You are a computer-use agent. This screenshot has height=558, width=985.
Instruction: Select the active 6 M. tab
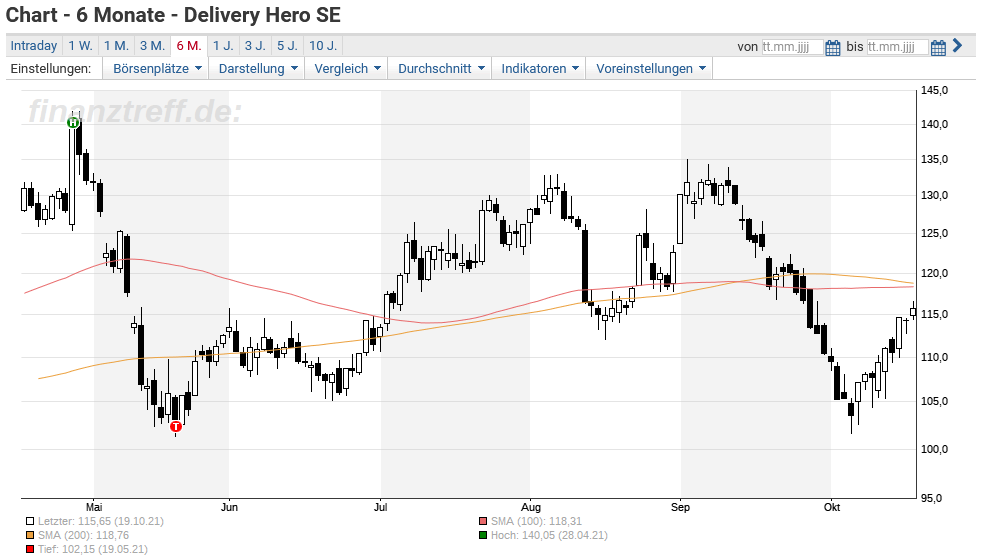click(188, 46)
